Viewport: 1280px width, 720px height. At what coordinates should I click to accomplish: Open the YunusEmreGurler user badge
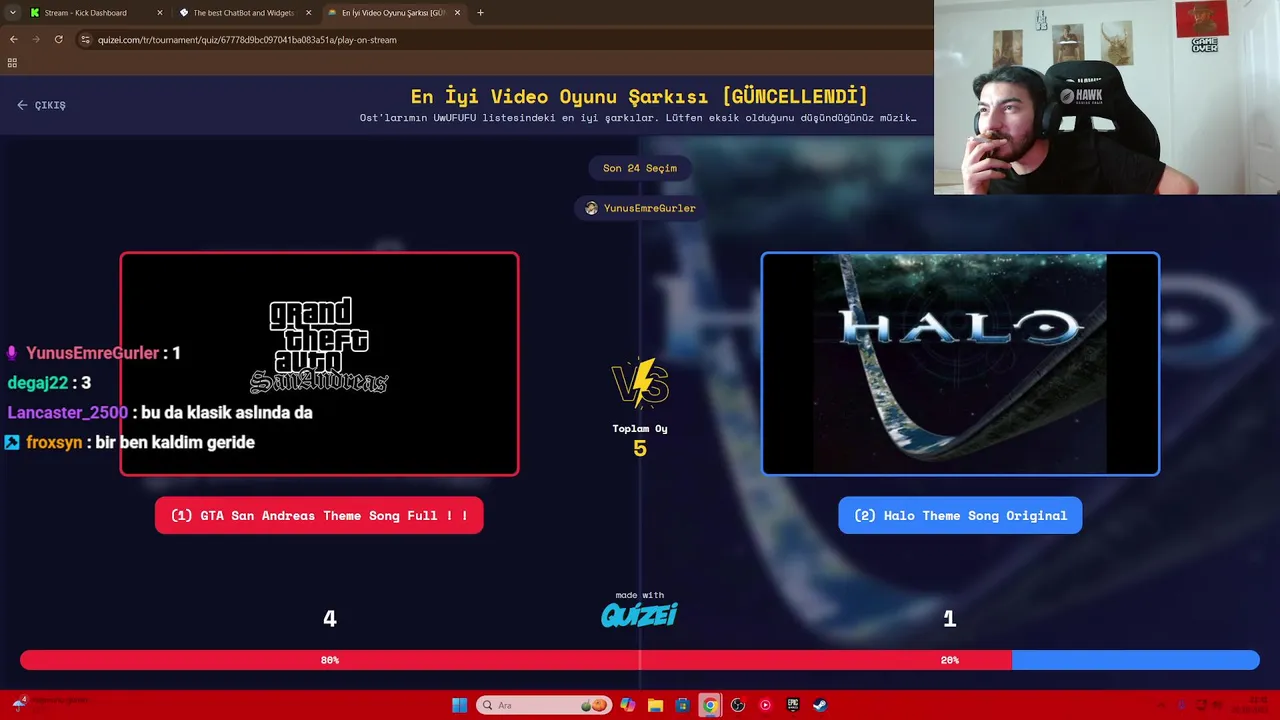(640, 208)
